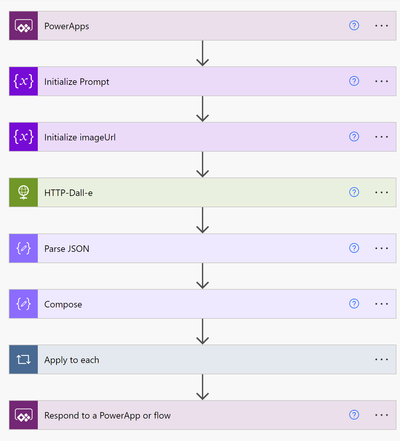The image size is (400, 441).
Task: Click the PowerApps trigger icon
Action: point(23,26)
